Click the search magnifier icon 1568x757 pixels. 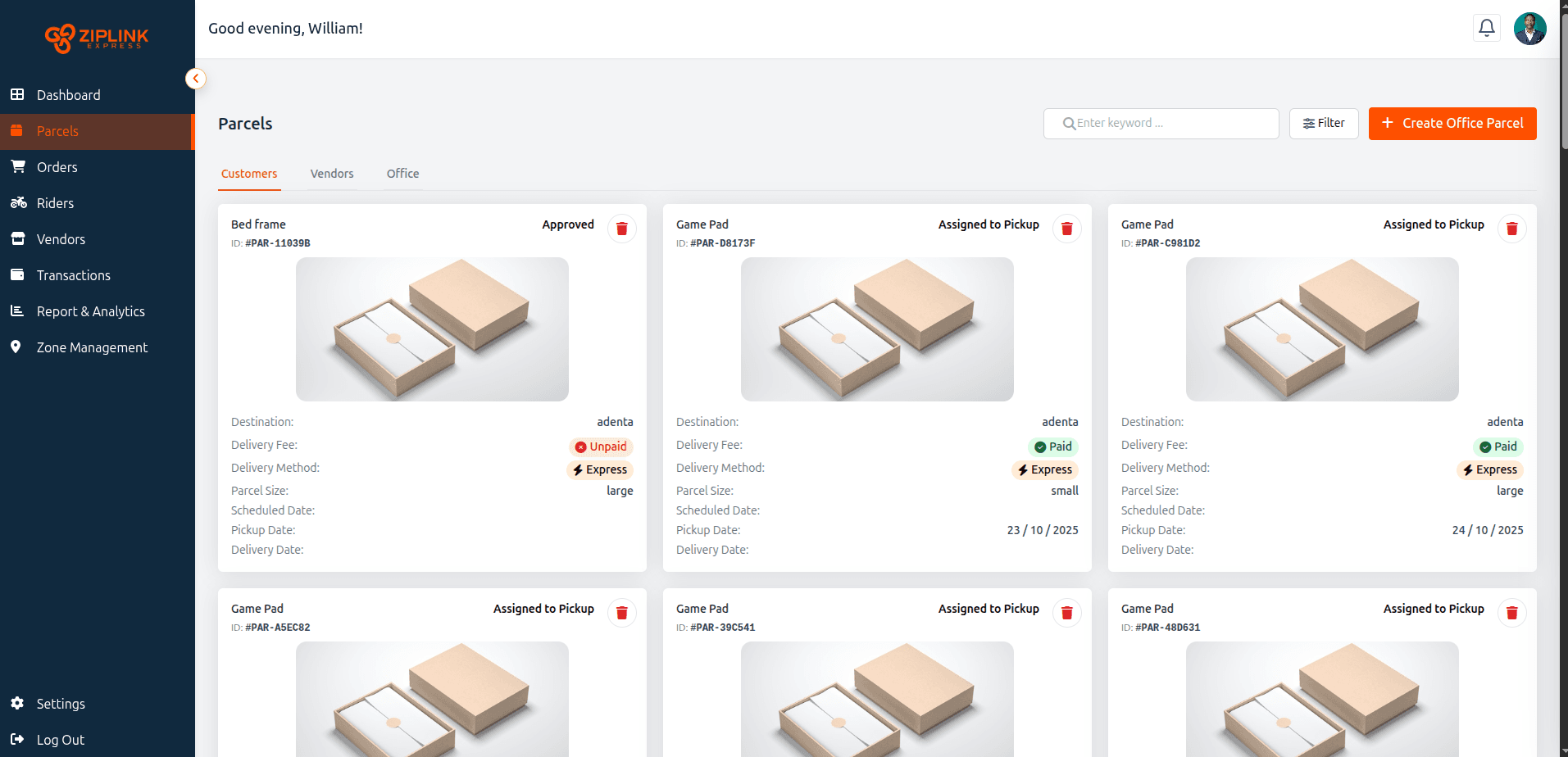pos(1069,124)
